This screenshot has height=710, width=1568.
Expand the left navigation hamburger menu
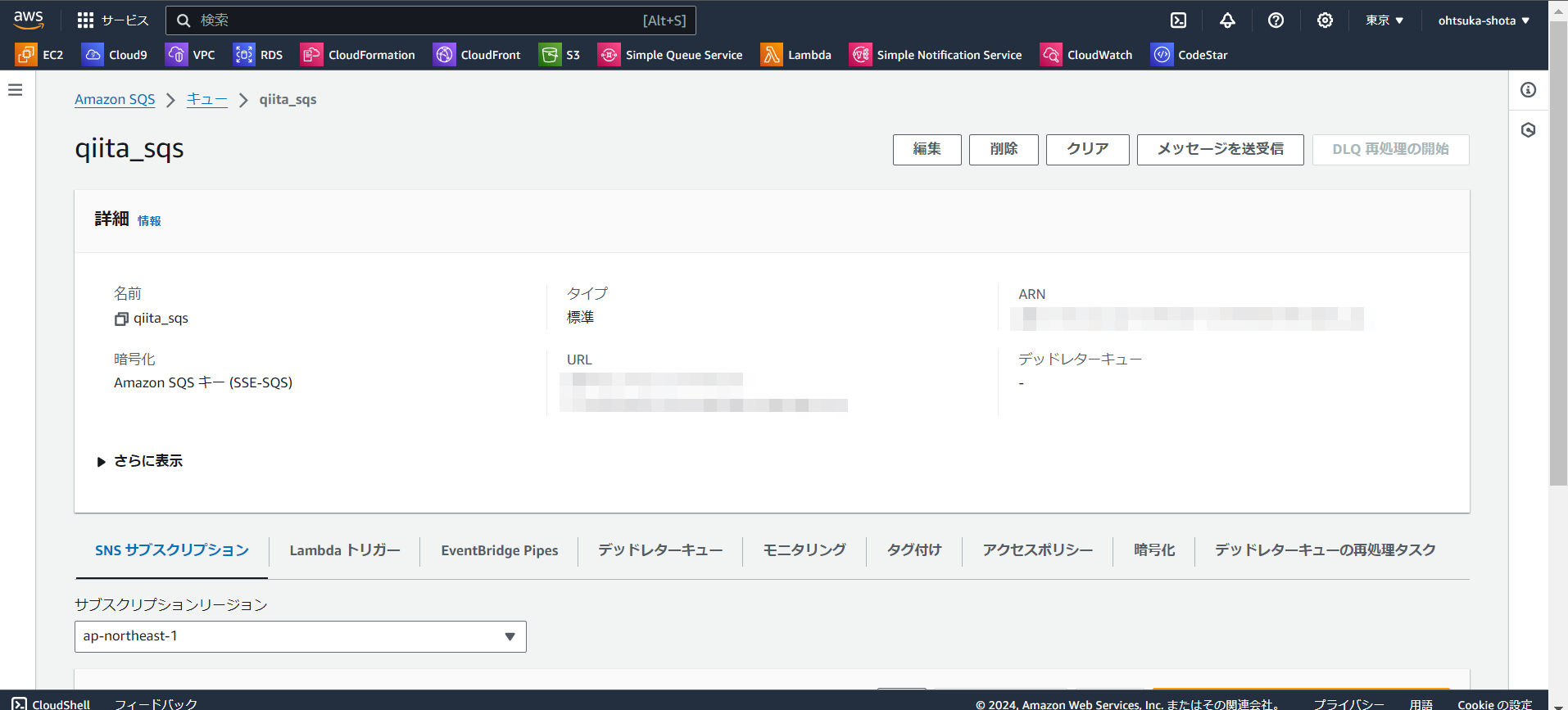16,90
